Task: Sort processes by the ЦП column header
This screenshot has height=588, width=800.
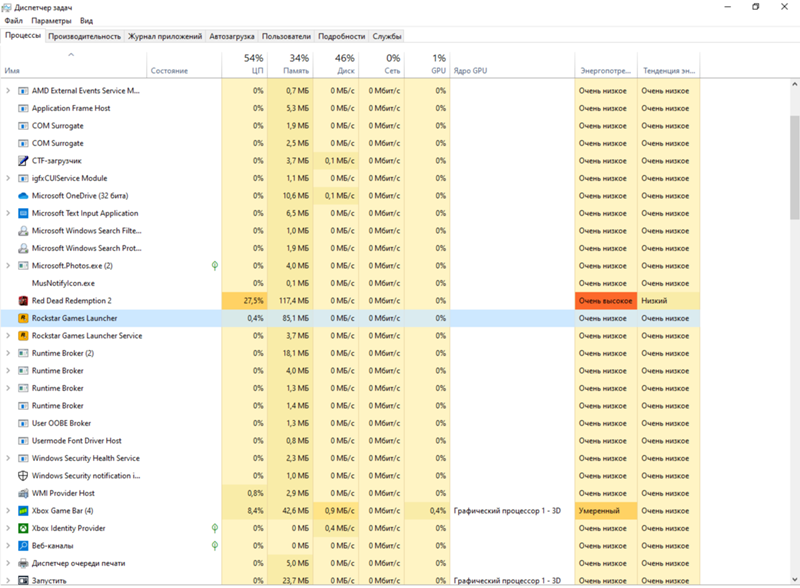Action: pos(254,65)
